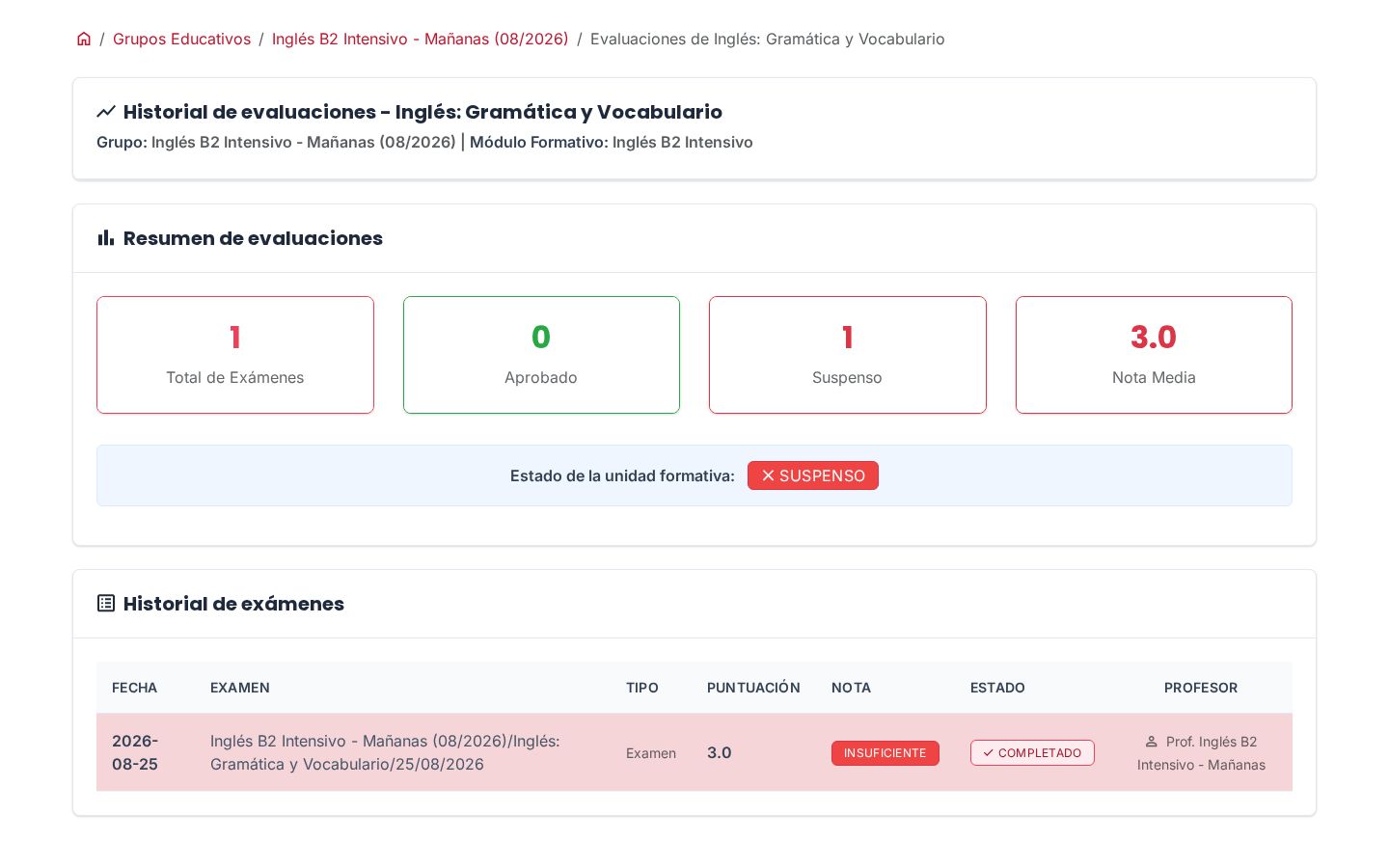
Task: Click the current breadcrumb Evaluaciones de Inglés
Action: pos(768,39)
